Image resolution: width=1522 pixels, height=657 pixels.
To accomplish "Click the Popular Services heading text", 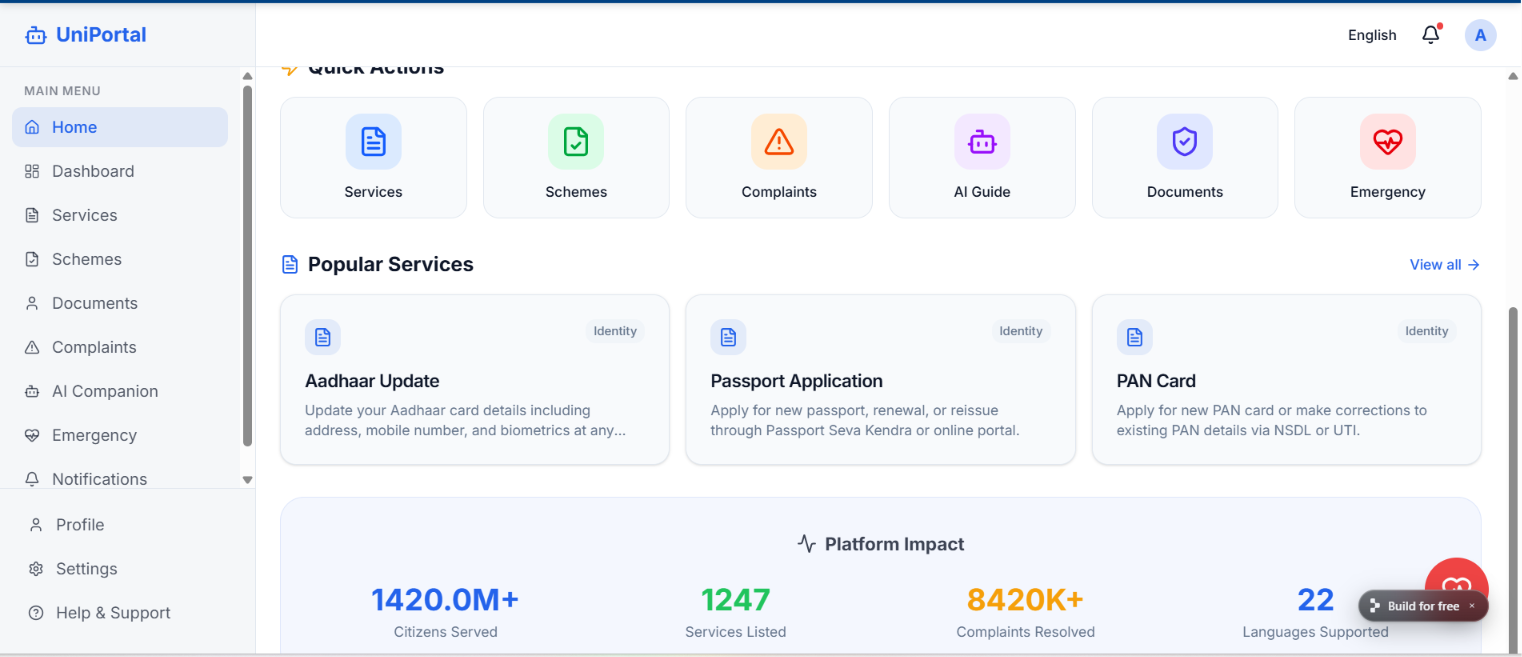I will [x=391, y=265].
